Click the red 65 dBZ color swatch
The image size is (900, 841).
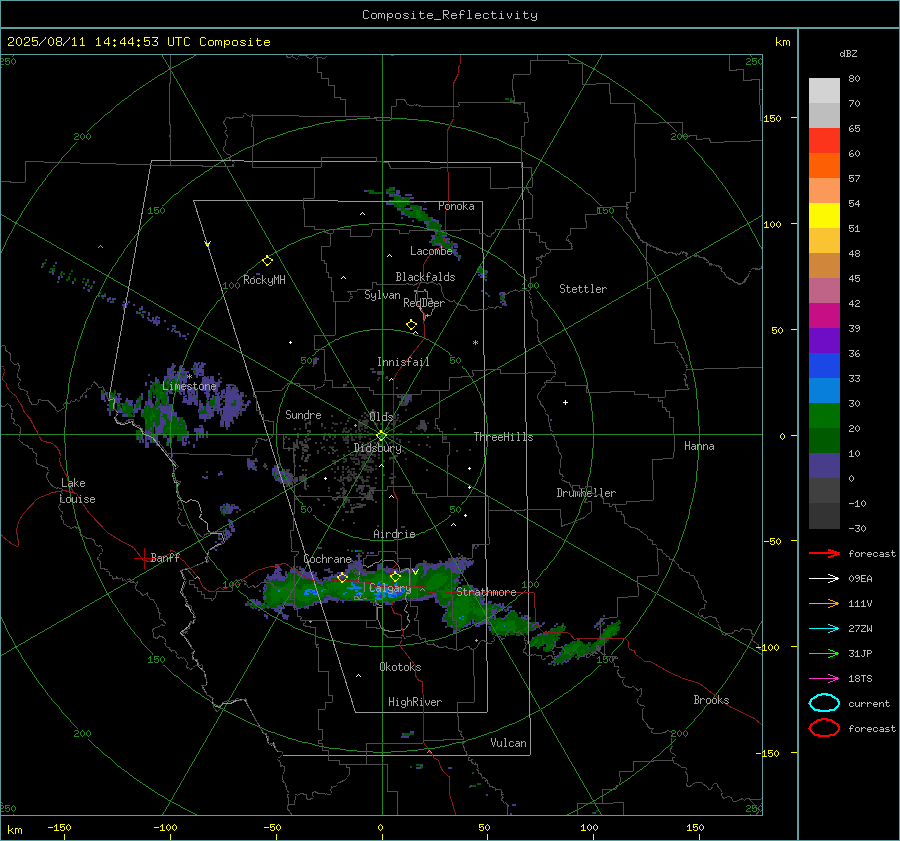(x=824, y=141)
